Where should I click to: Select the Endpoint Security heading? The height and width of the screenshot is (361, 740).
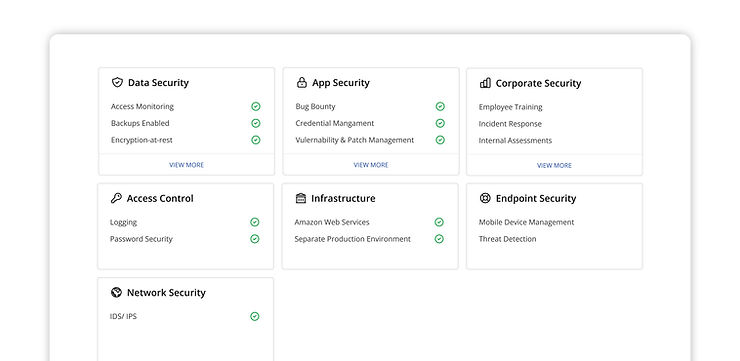(x=536, y=198)
